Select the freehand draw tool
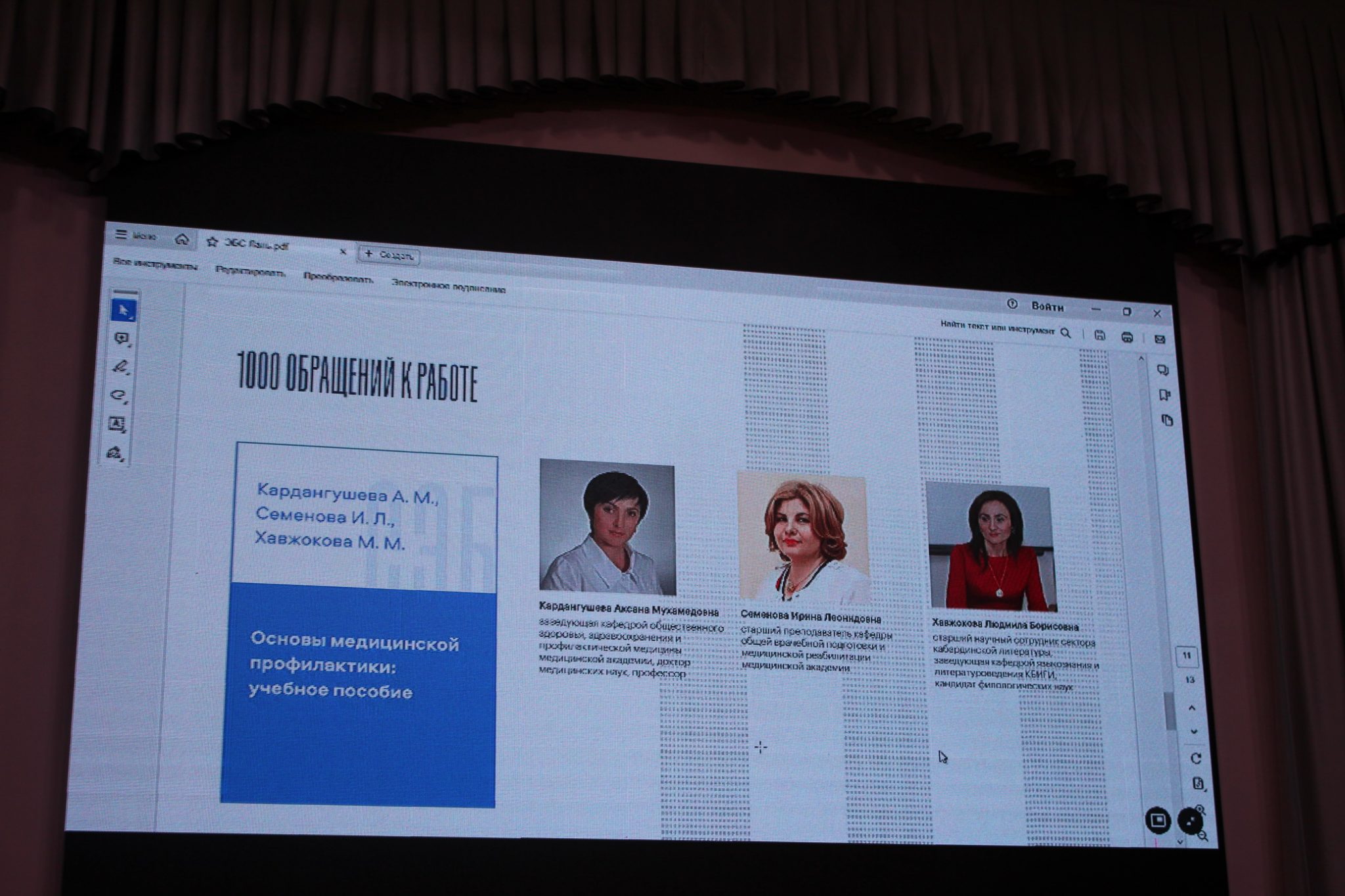 coord(119,395)
